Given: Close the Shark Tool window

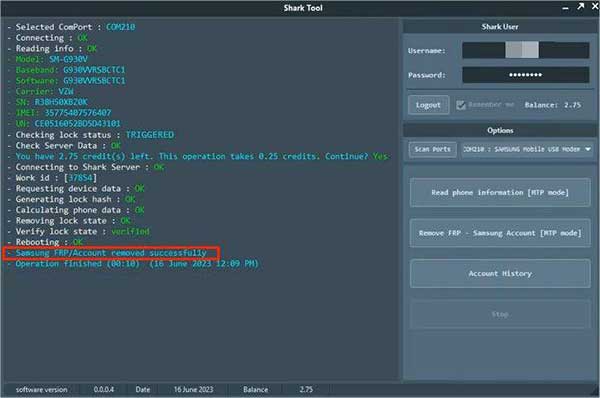Looking at the screenshot, I should (595, 7).
